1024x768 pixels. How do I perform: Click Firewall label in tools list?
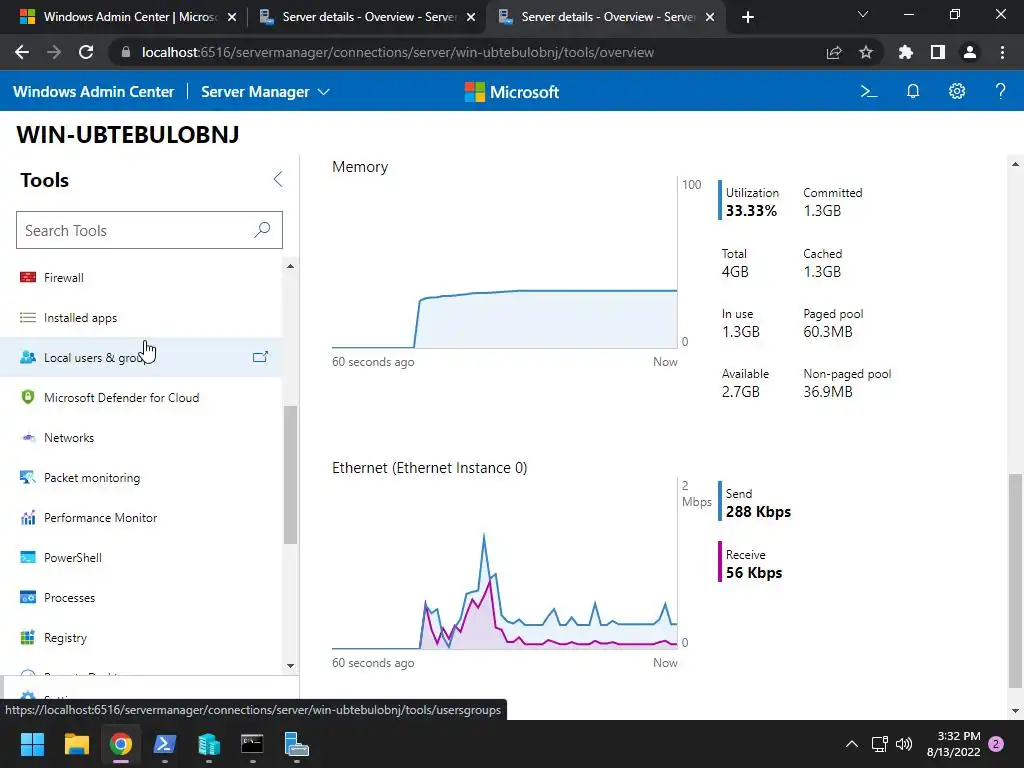click(x=64, y=278)
